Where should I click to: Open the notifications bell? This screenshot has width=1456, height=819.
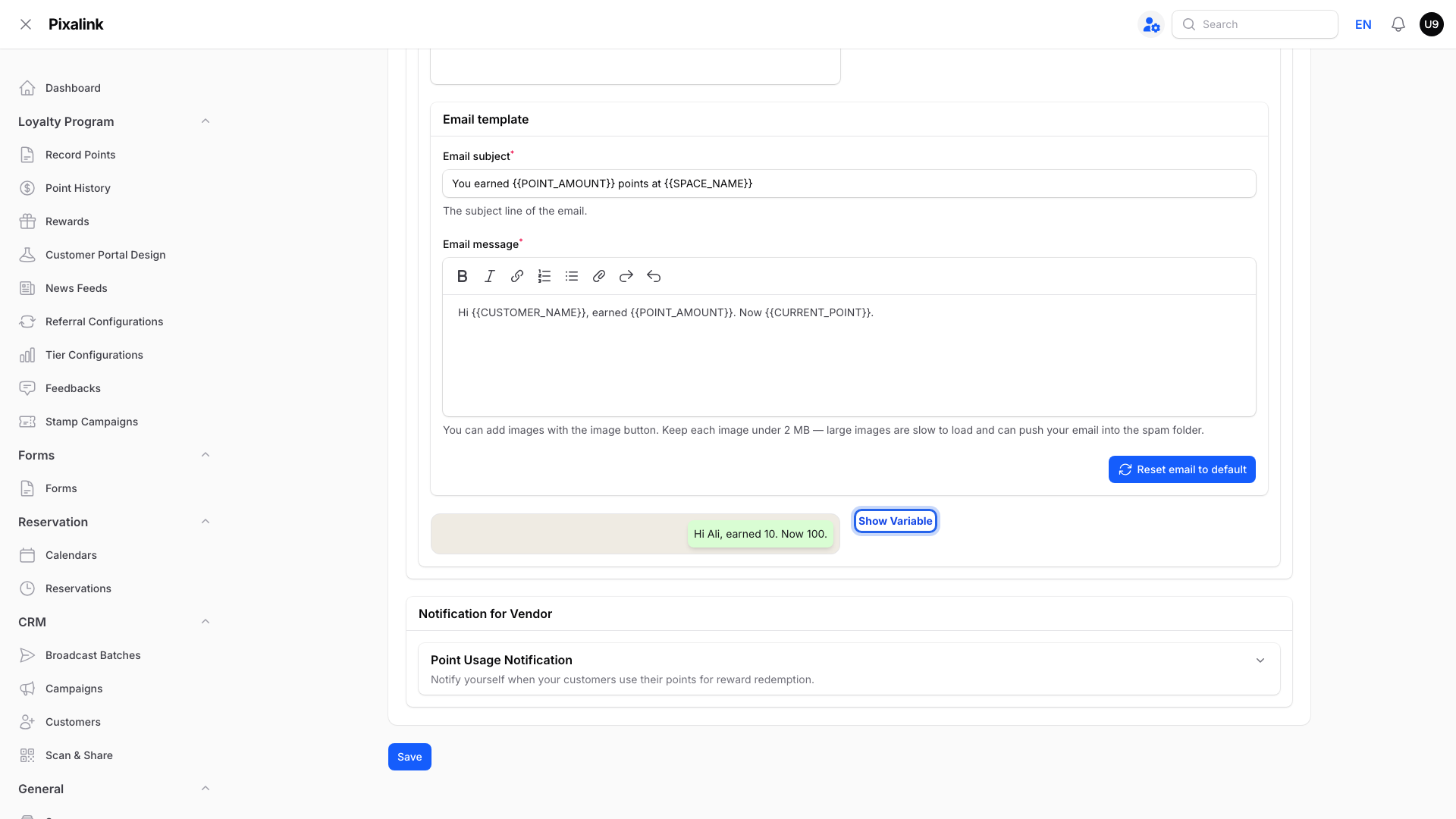point(1398,24)
